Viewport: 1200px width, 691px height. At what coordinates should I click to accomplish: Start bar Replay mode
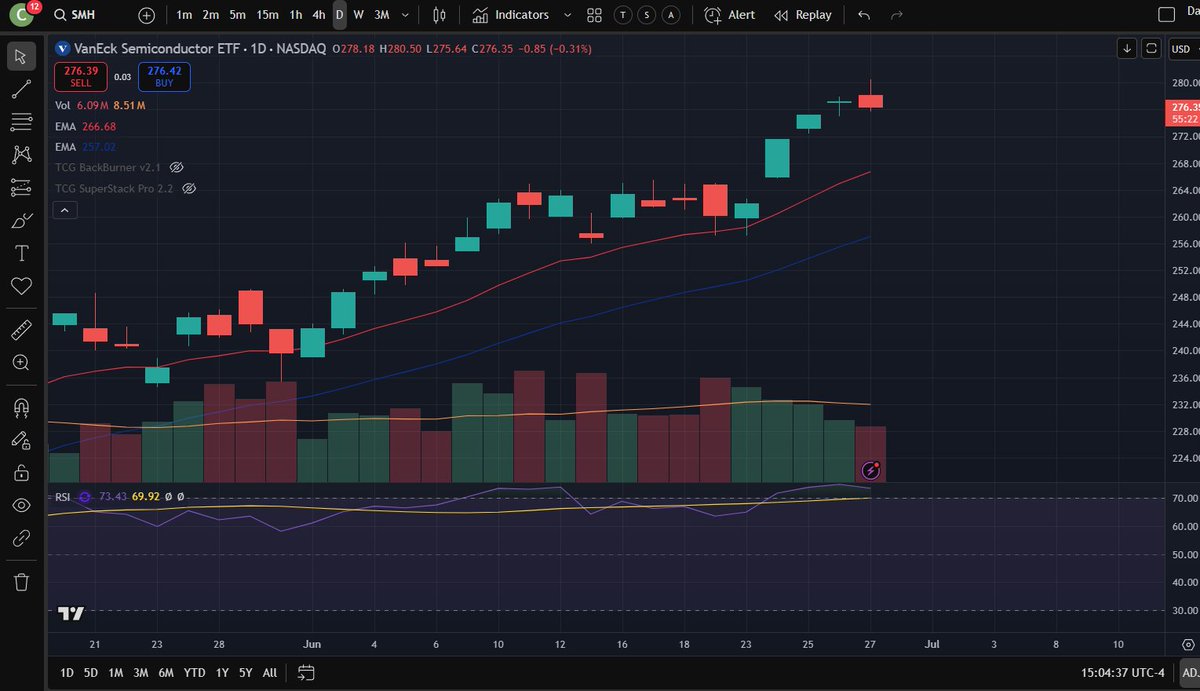tap(802, 15)
